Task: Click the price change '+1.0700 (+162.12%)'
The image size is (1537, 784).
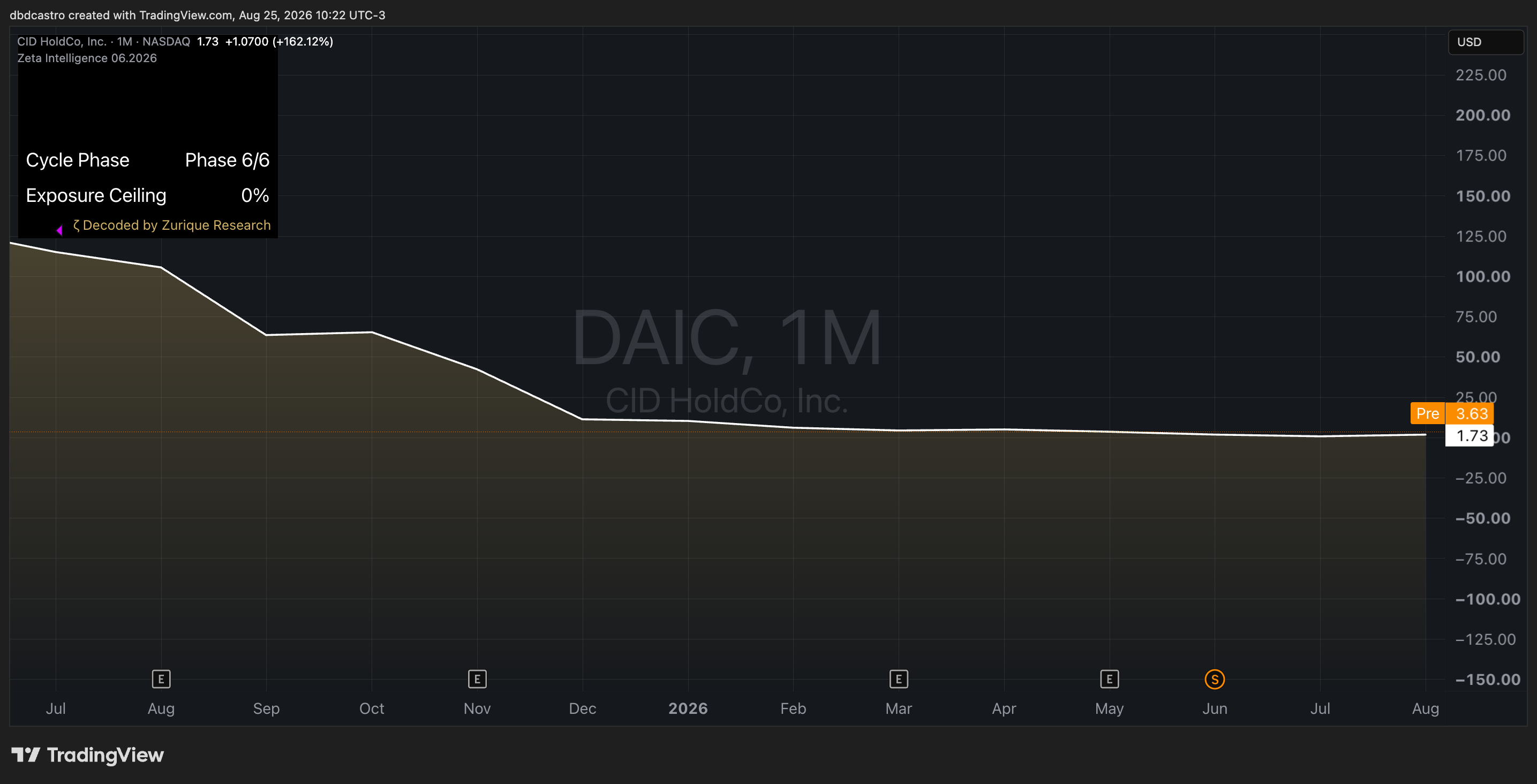Action: coord(279,41)
